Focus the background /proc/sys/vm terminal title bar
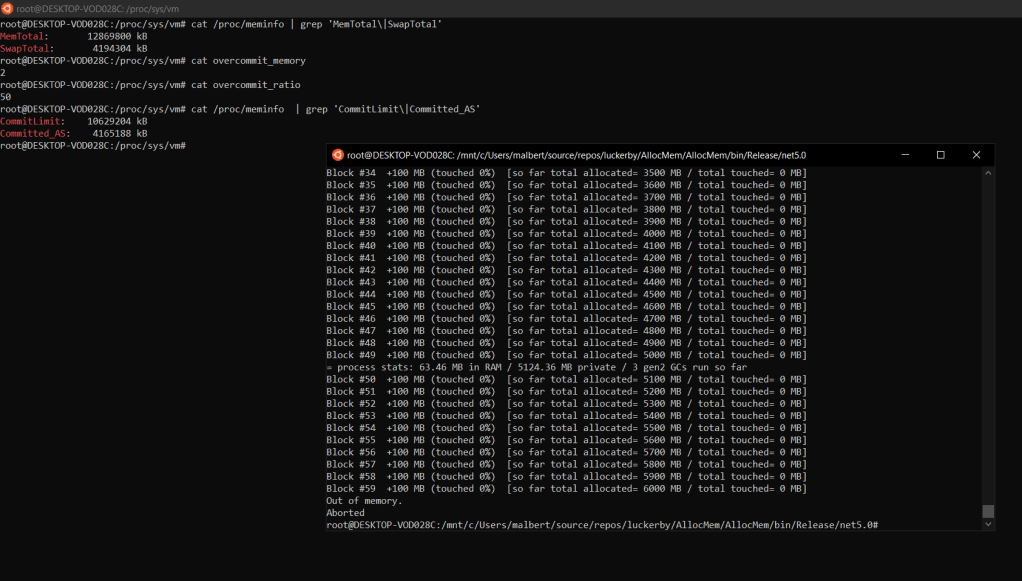This screenshot has height=581, width=1022. [500, 8]
